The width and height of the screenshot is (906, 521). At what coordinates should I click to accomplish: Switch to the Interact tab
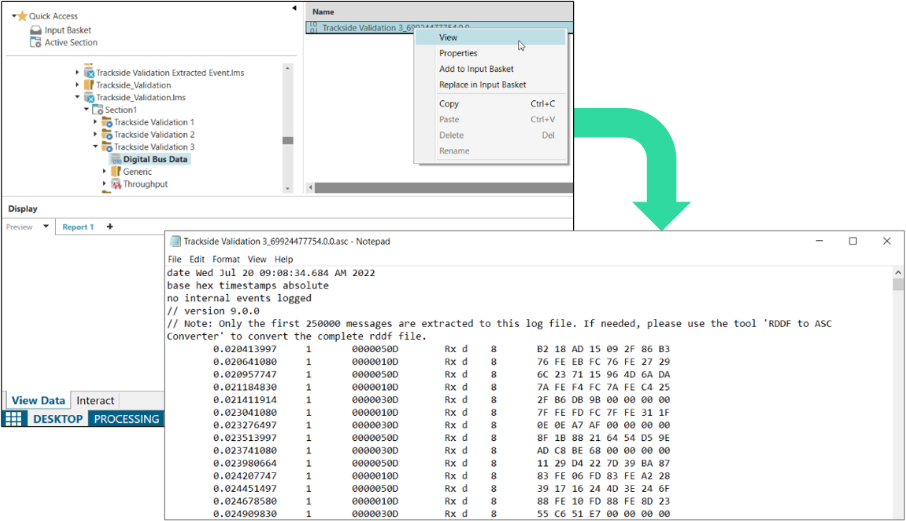(96, 401)
